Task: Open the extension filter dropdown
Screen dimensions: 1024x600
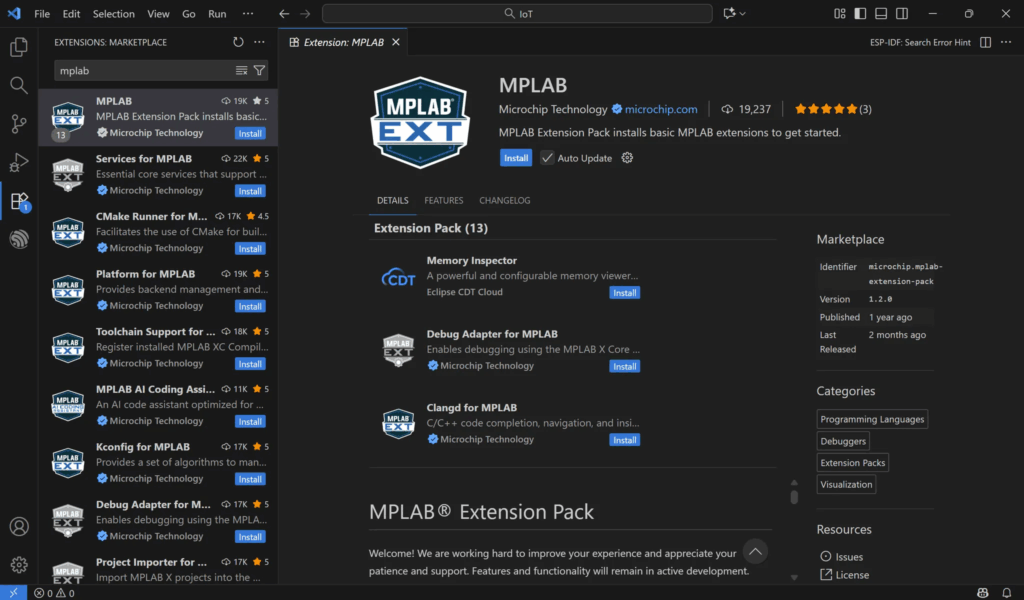Action: (259, 71)
